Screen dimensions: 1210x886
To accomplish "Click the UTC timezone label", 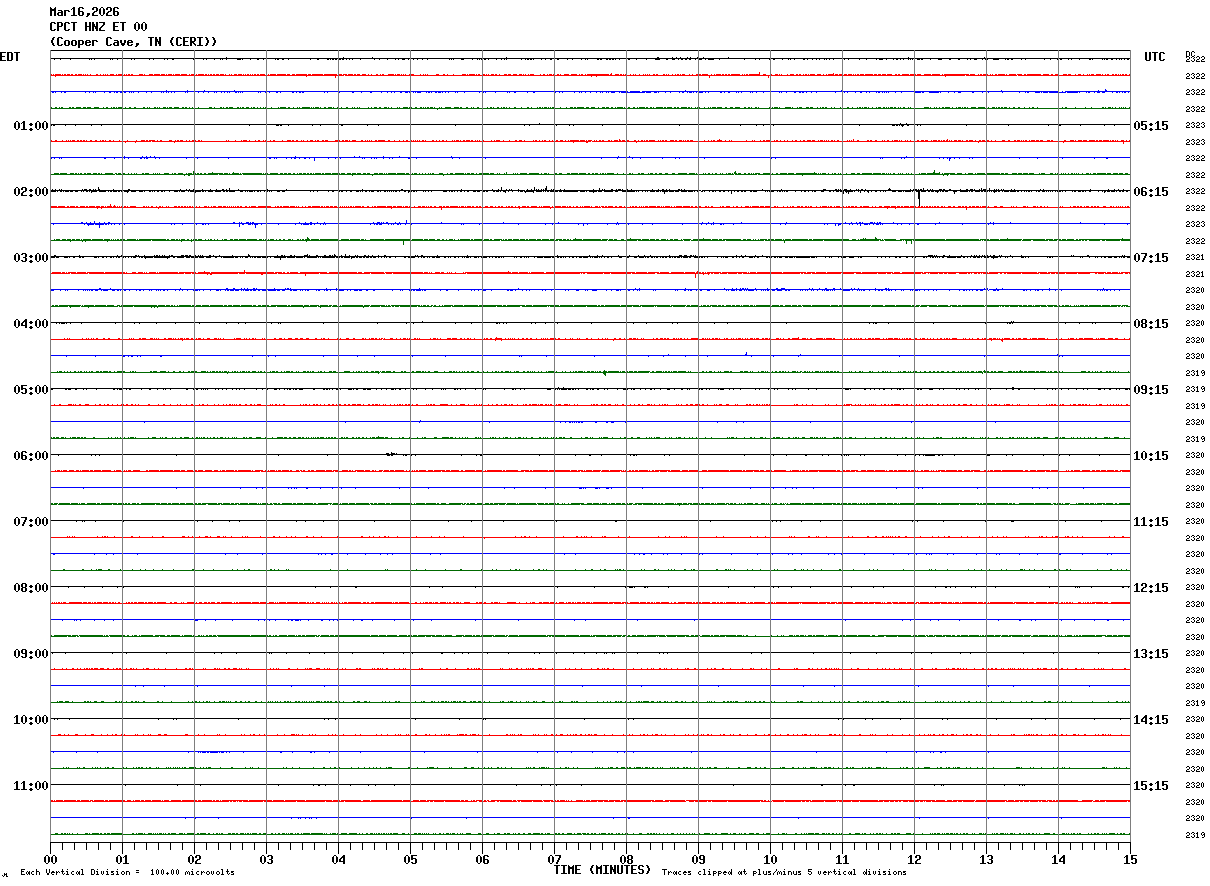I will pyautogui.click(x=1155, y=57).
